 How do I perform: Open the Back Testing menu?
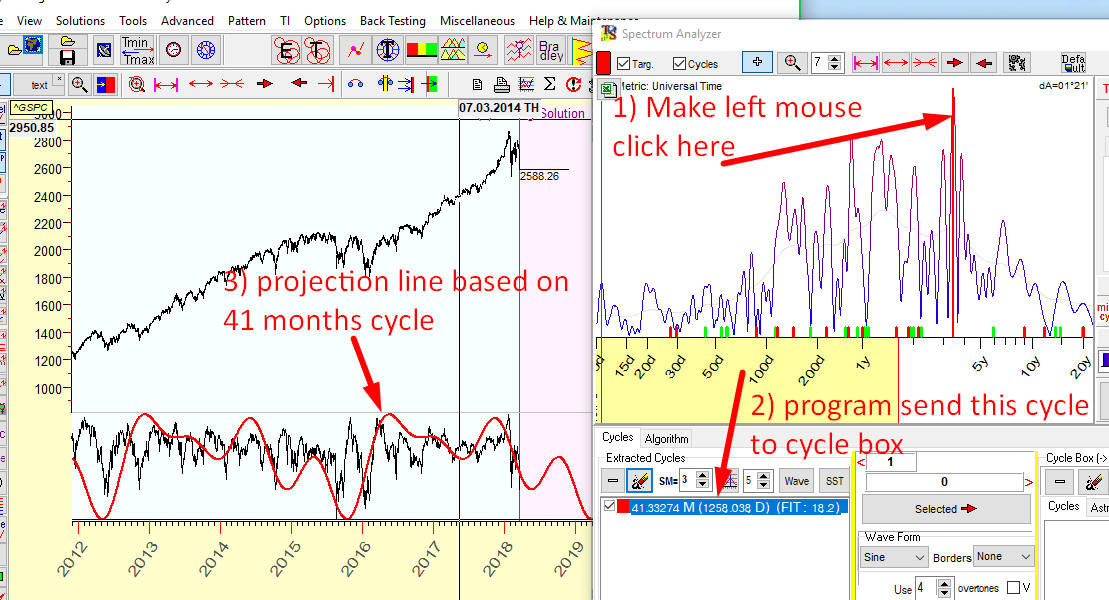392,20
